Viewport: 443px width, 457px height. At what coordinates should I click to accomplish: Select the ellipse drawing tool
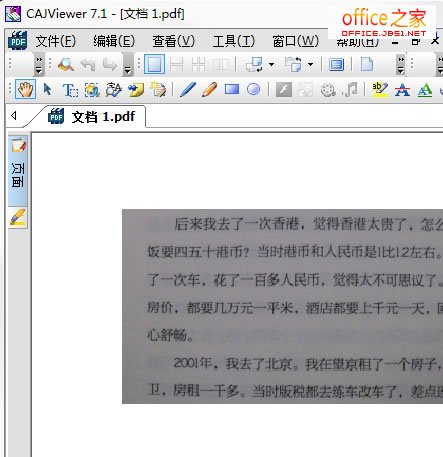pos(254,89)
